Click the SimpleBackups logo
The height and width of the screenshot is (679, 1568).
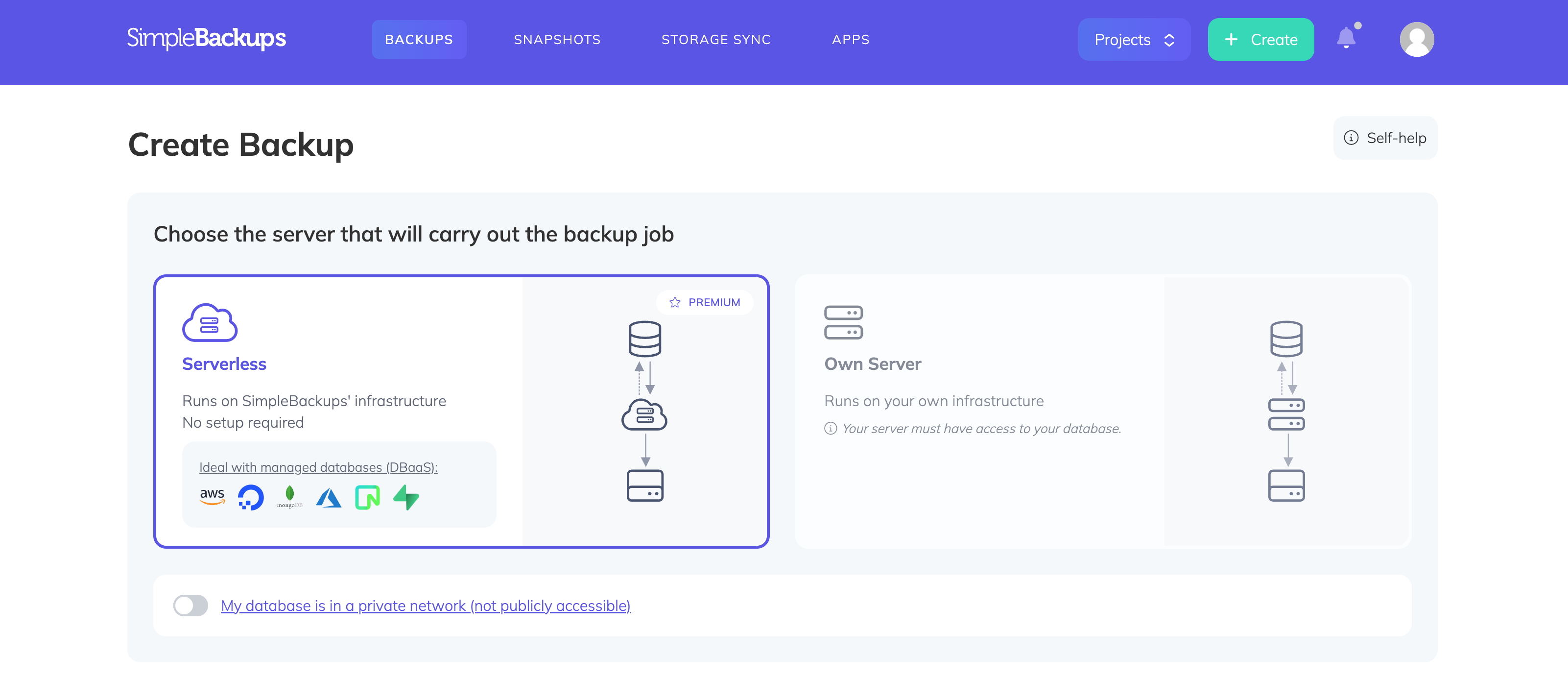click(206, 38)
